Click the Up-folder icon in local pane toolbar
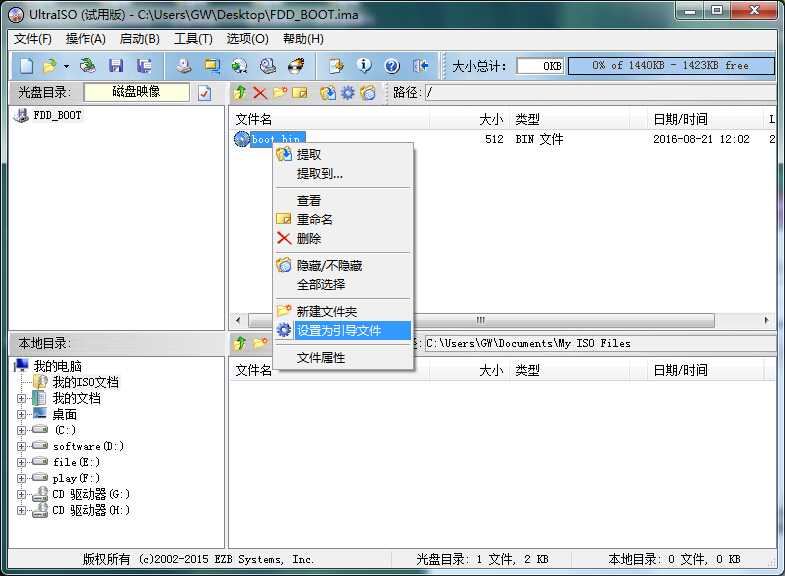Viewport: 785px width, 576px height. click(x=240, y=343)
